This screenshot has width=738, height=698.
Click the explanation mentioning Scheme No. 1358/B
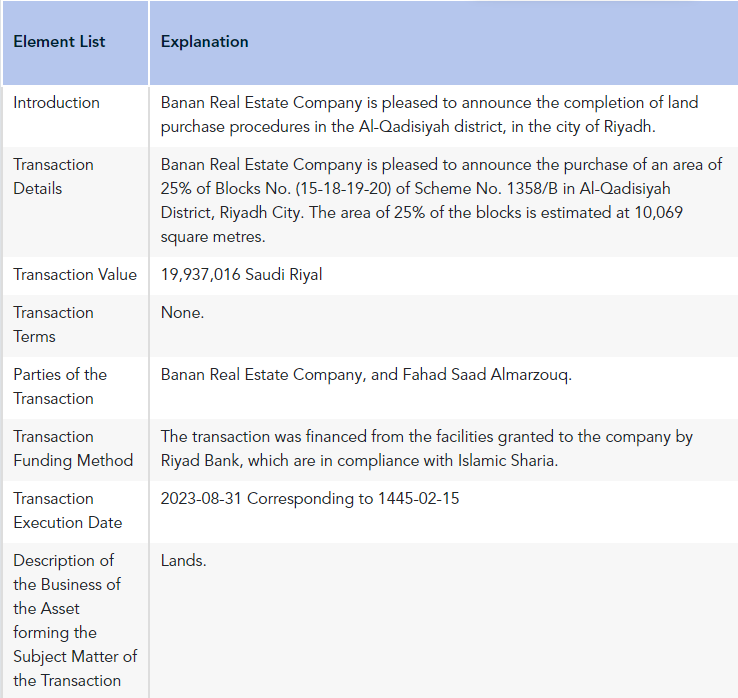pyautogui.click(x=441, y=201)
